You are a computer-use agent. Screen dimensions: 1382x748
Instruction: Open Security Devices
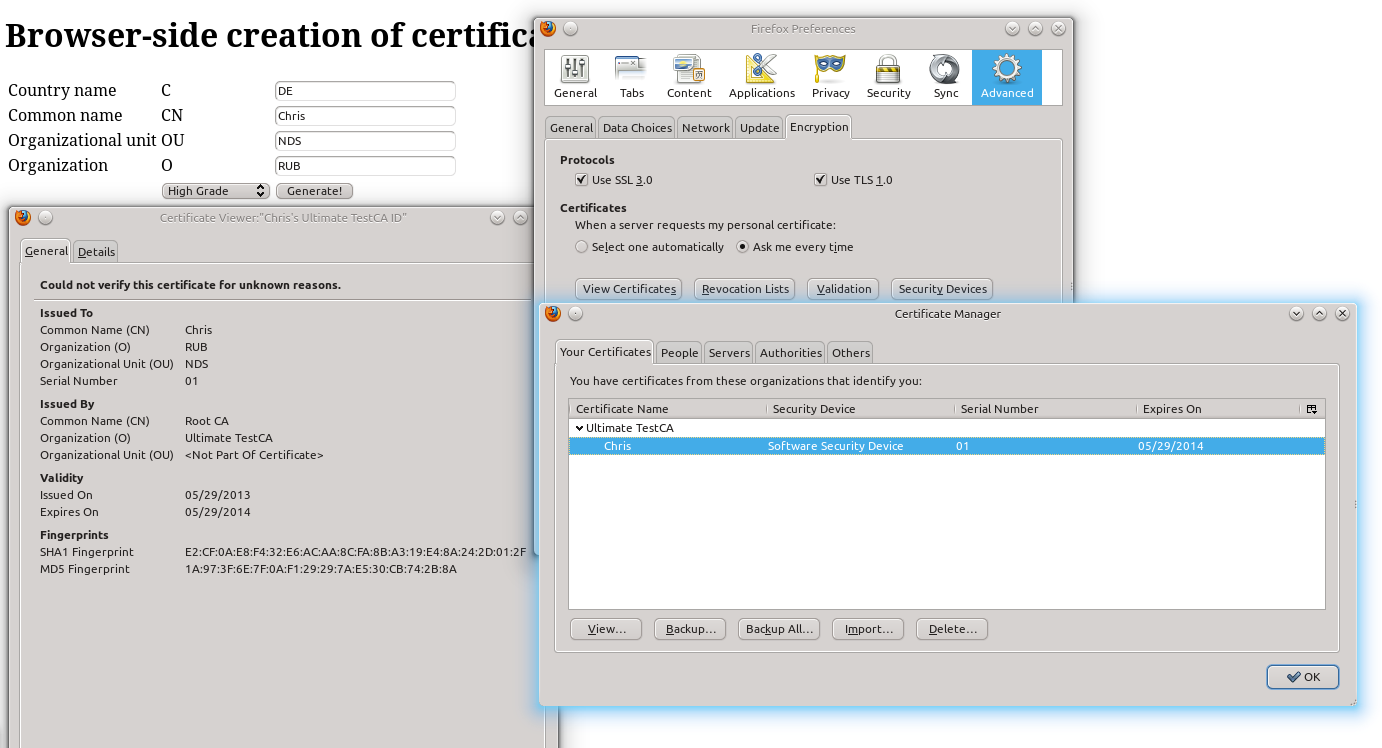942,289
